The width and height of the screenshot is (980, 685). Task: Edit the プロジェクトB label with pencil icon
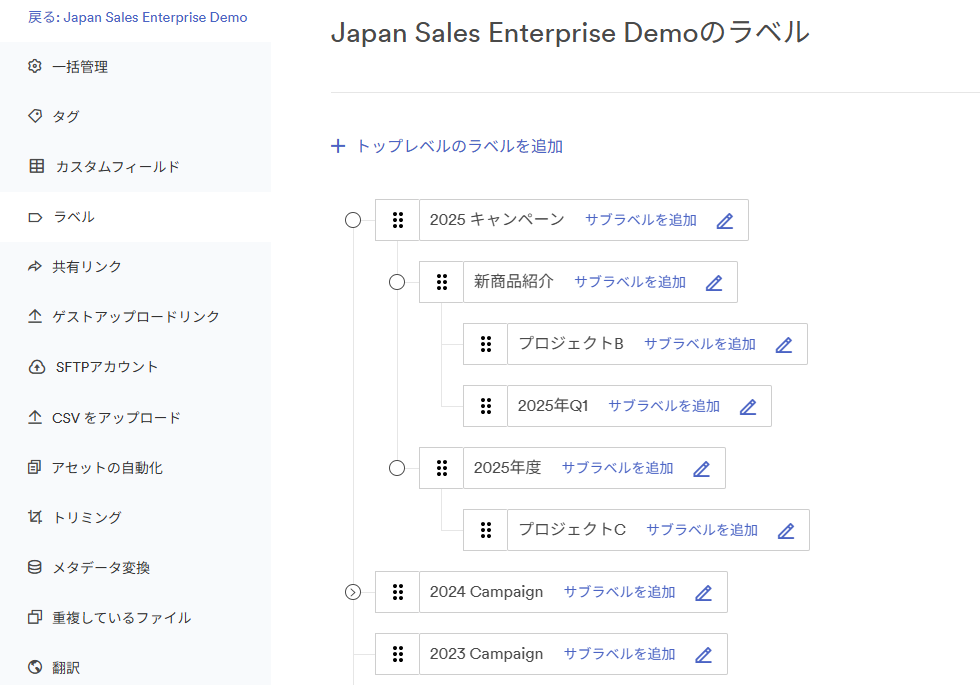[x=784, y=344]
